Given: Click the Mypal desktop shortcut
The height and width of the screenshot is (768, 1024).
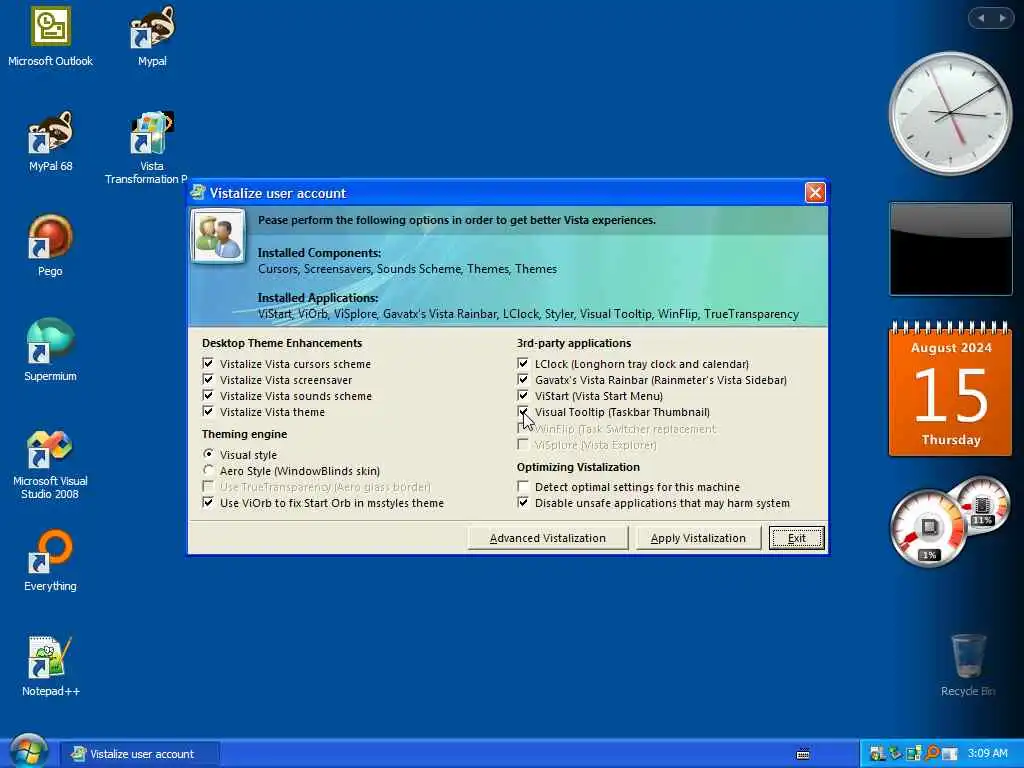Looking at the screenshot, I should coord(152,36).
